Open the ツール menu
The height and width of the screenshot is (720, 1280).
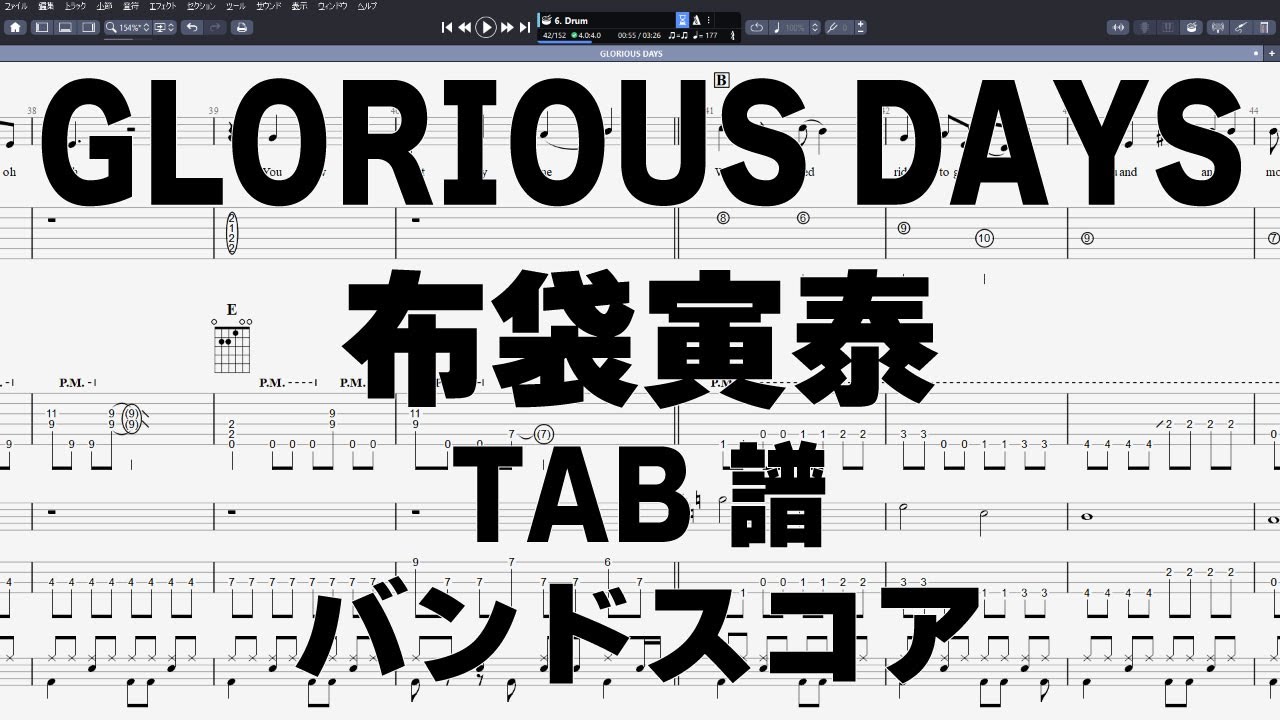tap(236, 6)
